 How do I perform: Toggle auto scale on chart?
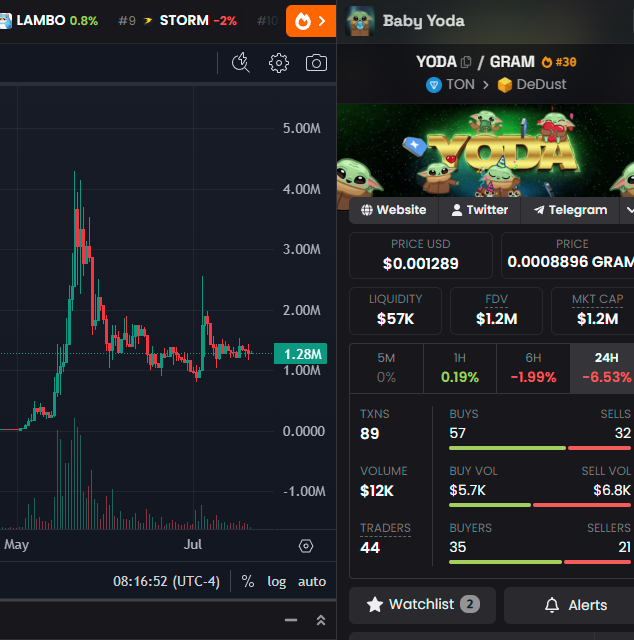[312, 581]
